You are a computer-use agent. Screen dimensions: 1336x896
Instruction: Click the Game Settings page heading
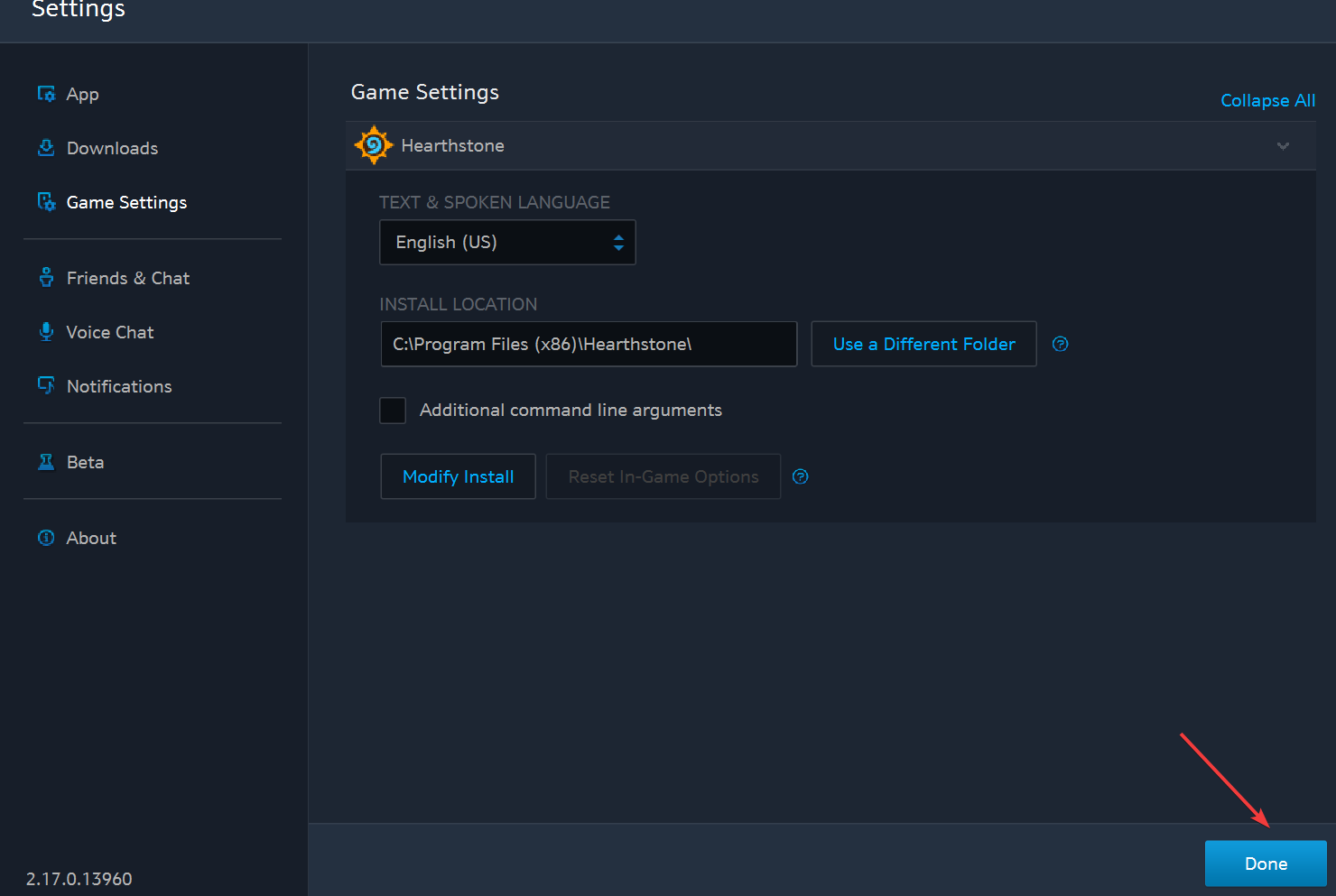(425, 92)
